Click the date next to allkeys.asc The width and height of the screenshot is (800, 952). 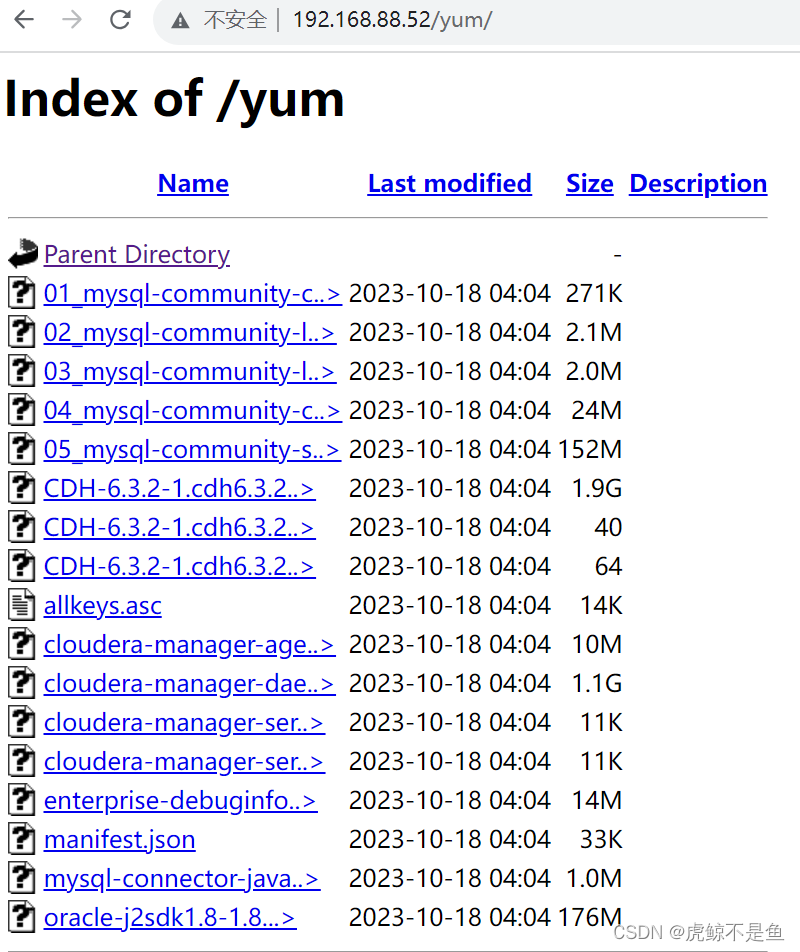(x=450, y=605)
